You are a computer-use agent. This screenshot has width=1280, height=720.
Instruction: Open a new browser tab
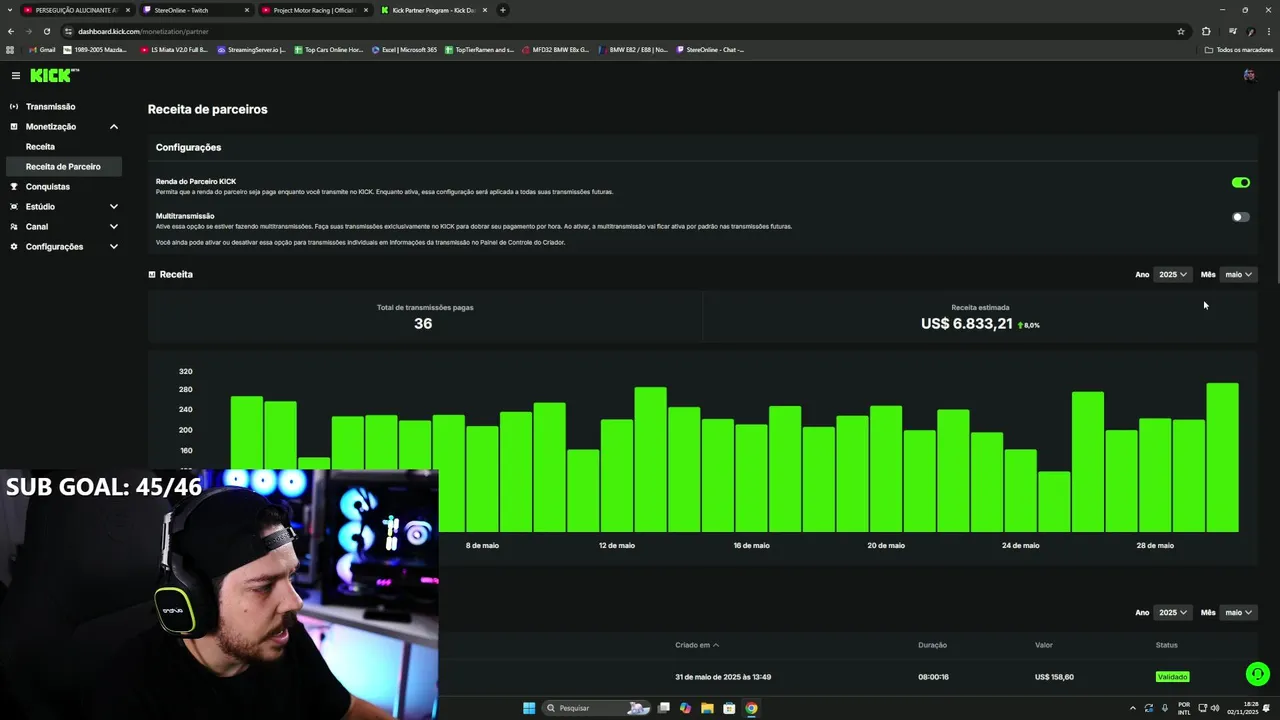pyautogui.click(x=503, y=10)
